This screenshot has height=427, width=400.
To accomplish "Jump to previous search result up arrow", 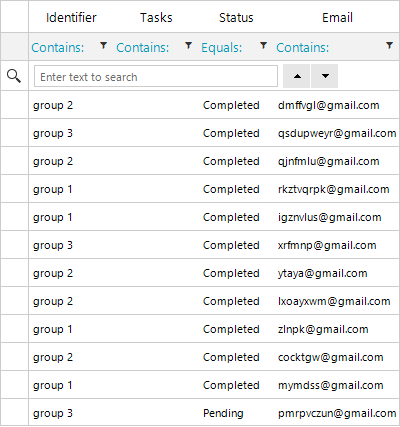I will point(297,76).
